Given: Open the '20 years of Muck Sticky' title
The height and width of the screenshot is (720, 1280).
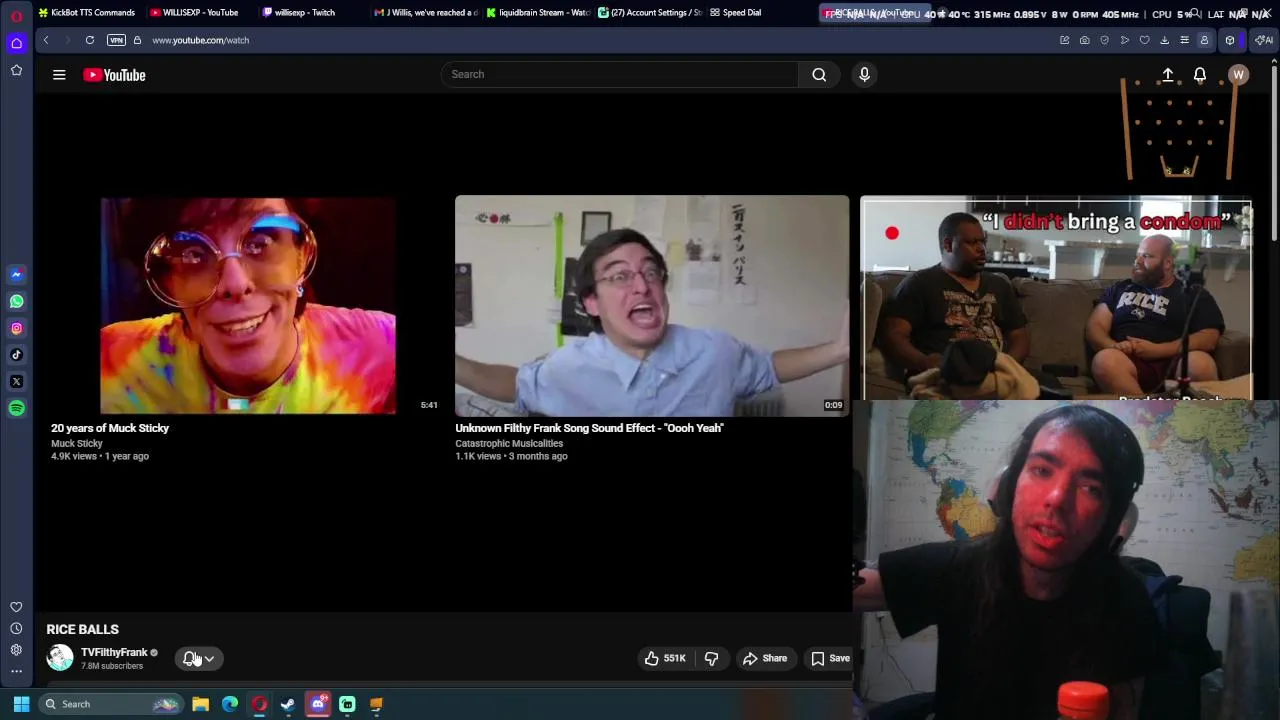Looking at the screenshot, I should click(110, 428).
